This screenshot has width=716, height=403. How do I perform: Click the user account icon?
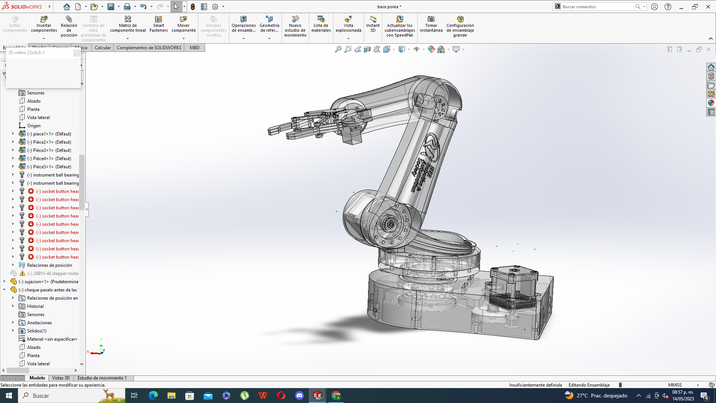(654, 7)
